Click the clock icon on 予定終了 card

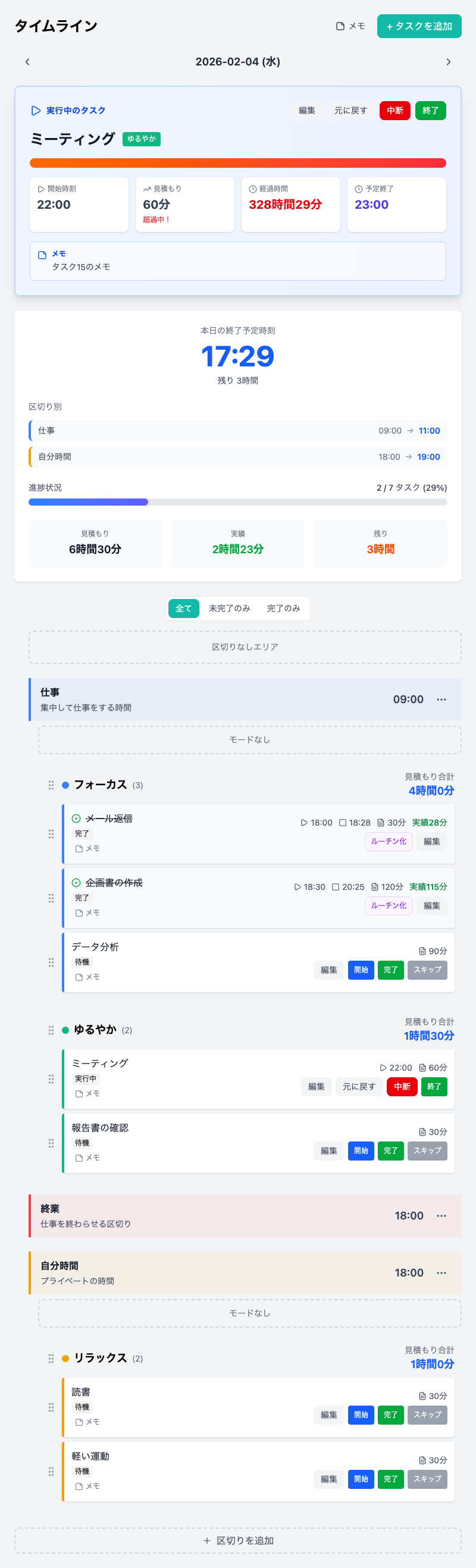(358, 188)
